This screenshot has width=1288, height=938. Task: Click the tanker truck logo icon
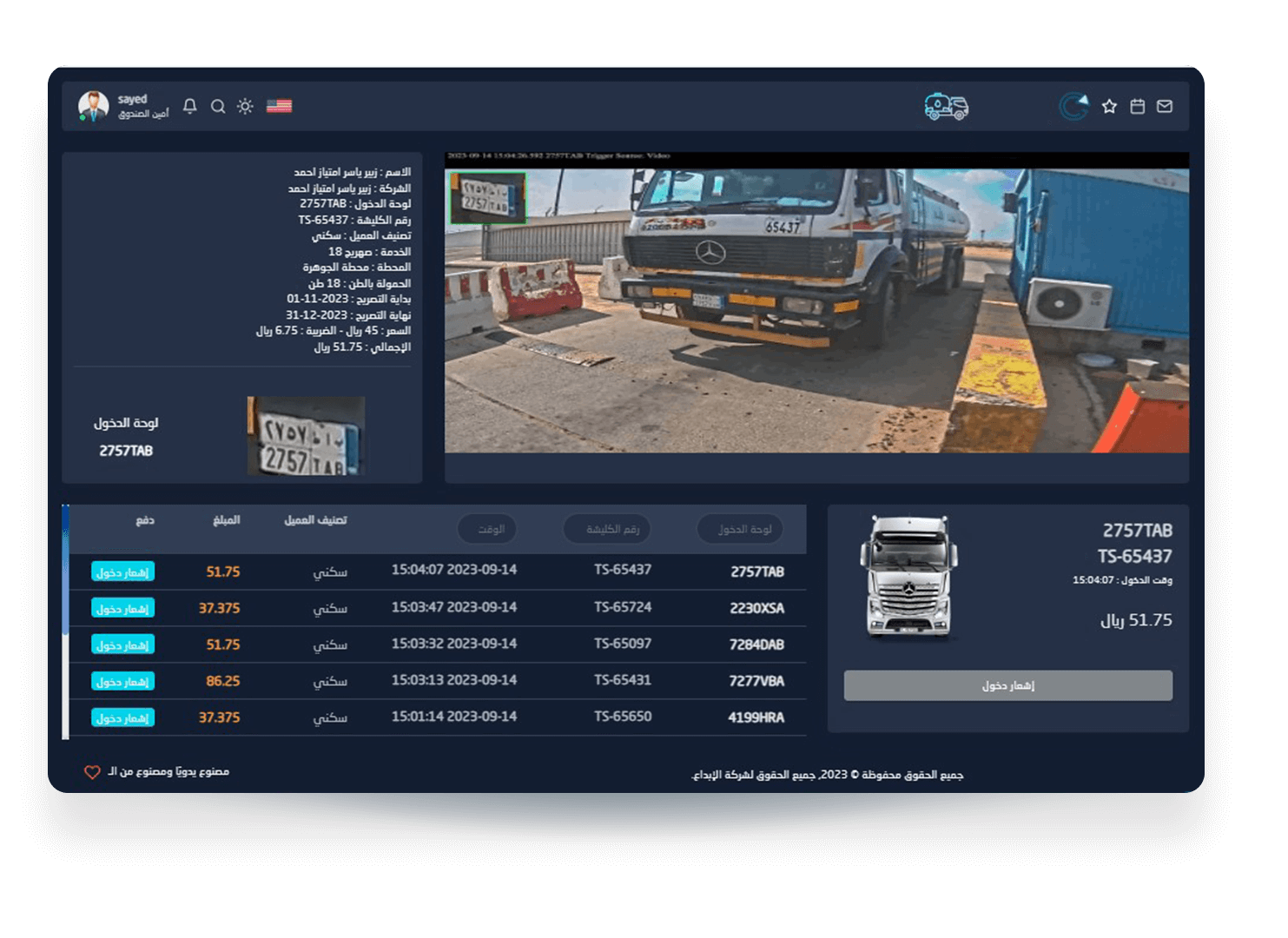(x=946, y=107)
